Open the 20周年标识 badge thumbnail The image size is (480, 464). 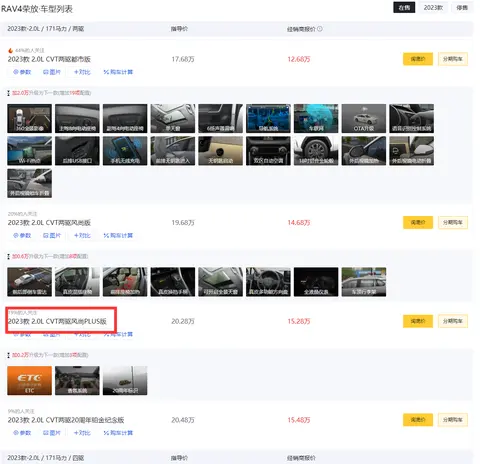[125, 380]
